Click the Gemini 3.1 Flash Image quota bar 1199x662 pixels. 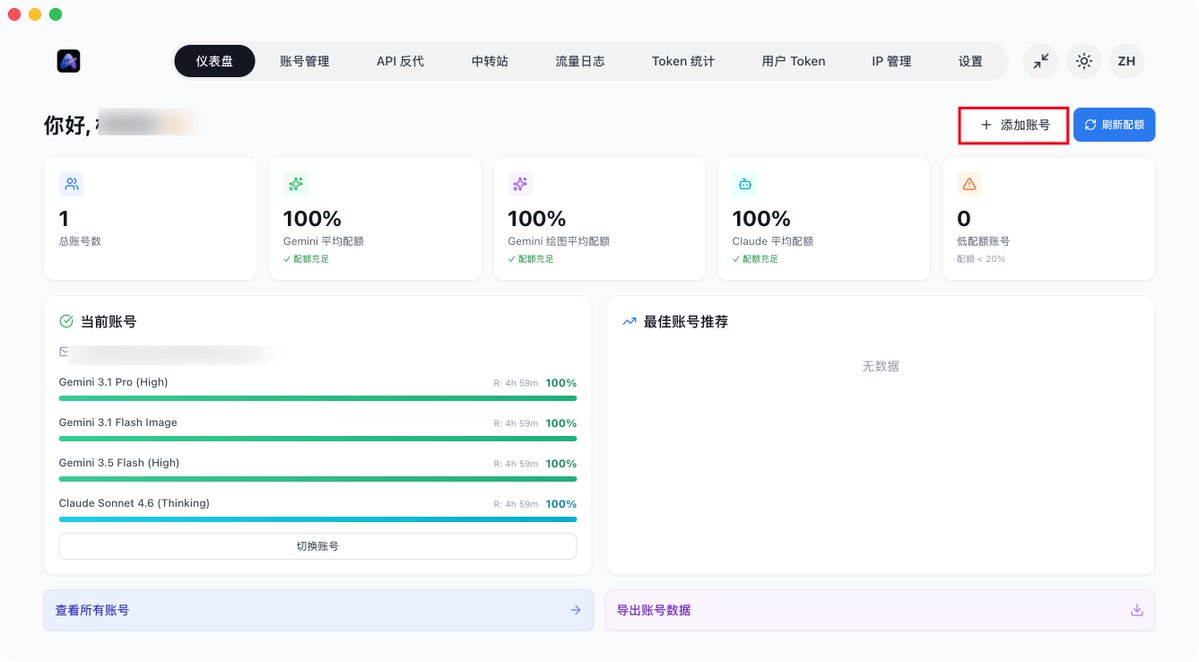[x=317, y=439]
